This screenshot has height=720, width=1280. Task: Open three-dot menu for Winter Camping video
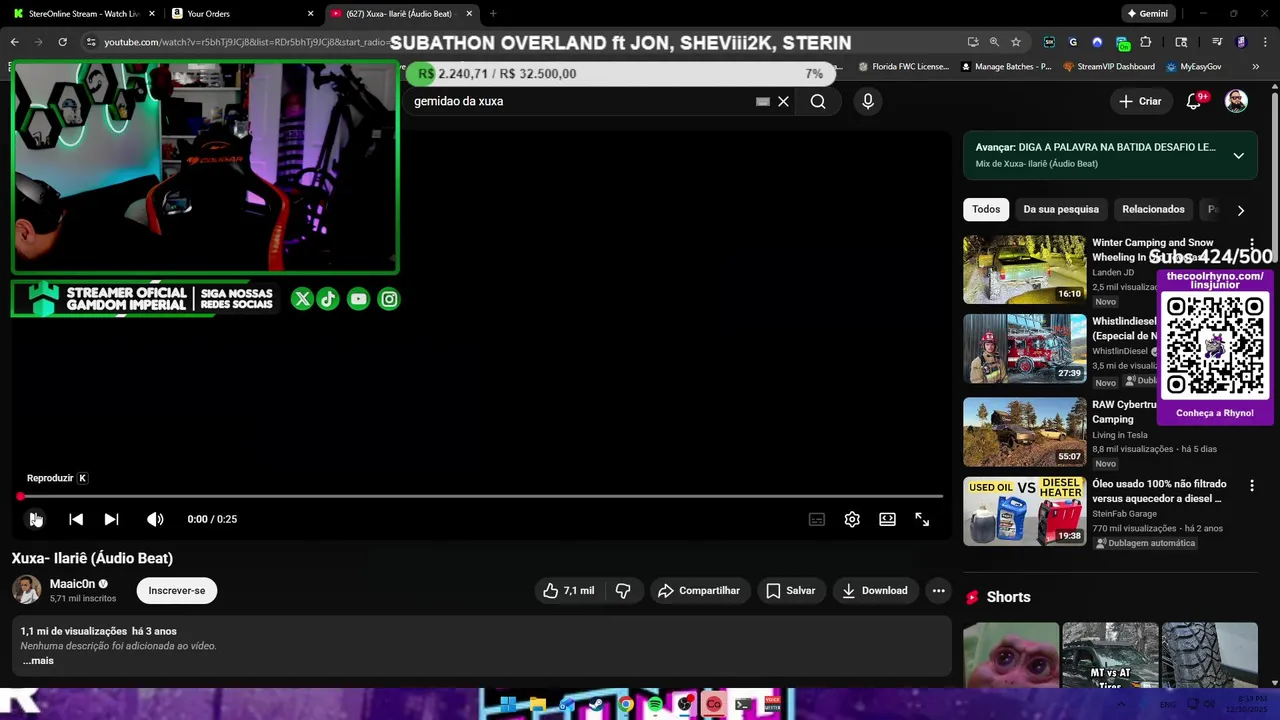pyautogui.click(x=1252, y=244)
